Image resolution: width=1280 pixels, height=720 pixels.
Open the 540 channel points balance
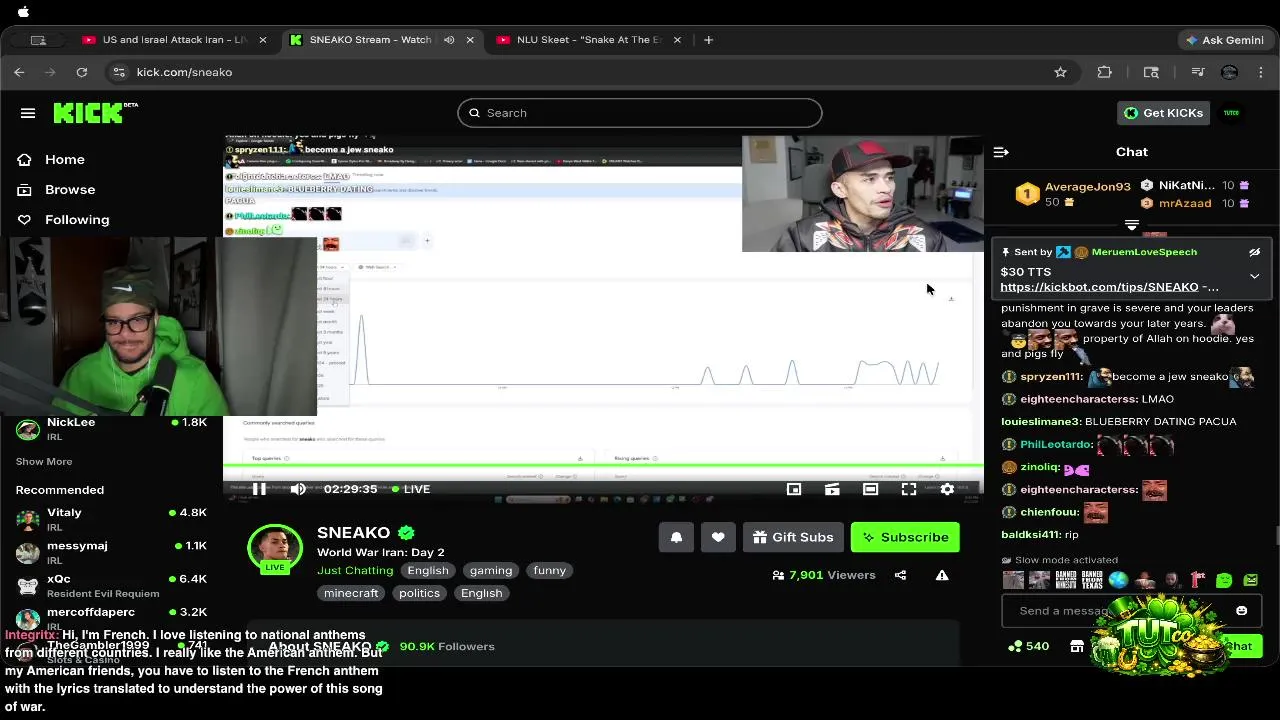click(1028, 646)
